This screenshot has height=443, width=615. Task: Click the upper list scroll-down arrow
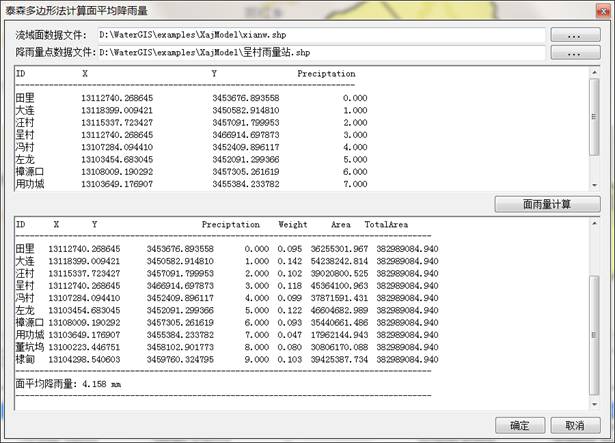point(595,185)
